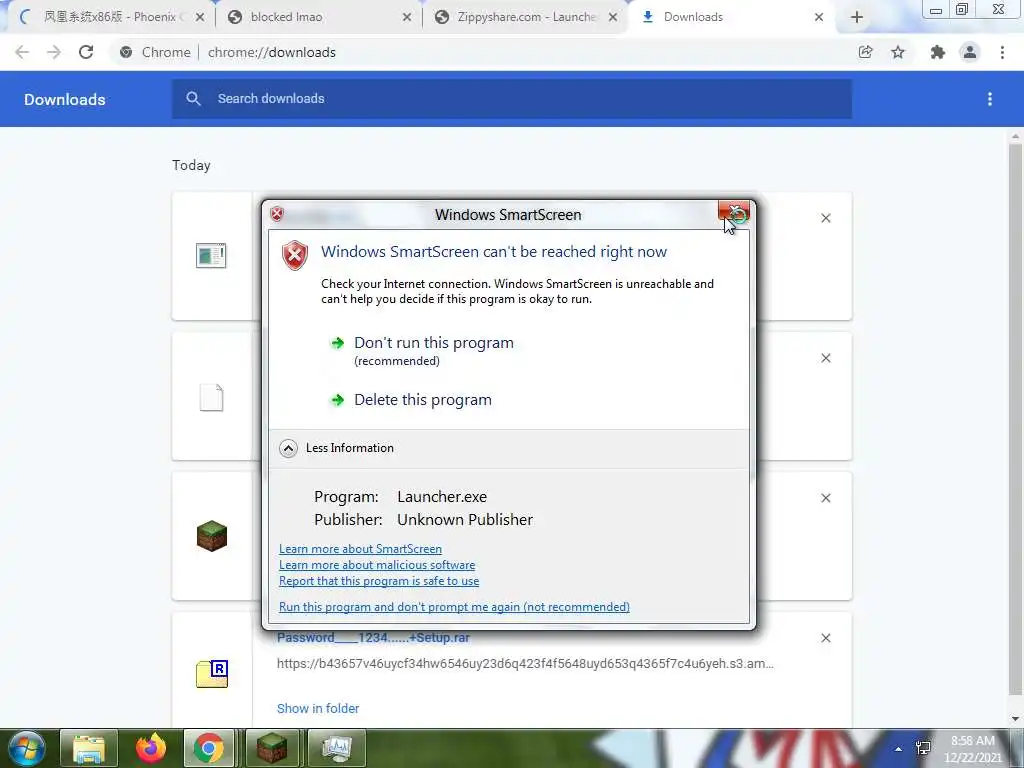Show hidden system tray icons
This screenshot has width=1024, height=768.
(x=899, y=749)
